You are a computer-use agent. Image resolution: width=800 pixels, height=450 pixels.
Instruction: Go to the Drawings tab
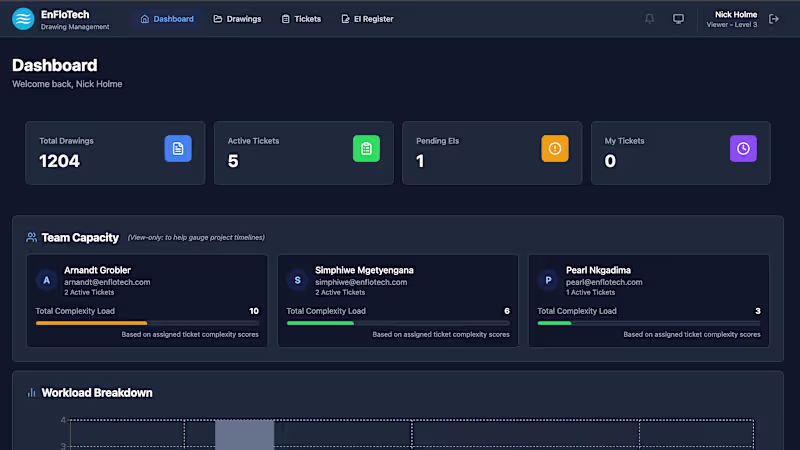pos(237,19)
